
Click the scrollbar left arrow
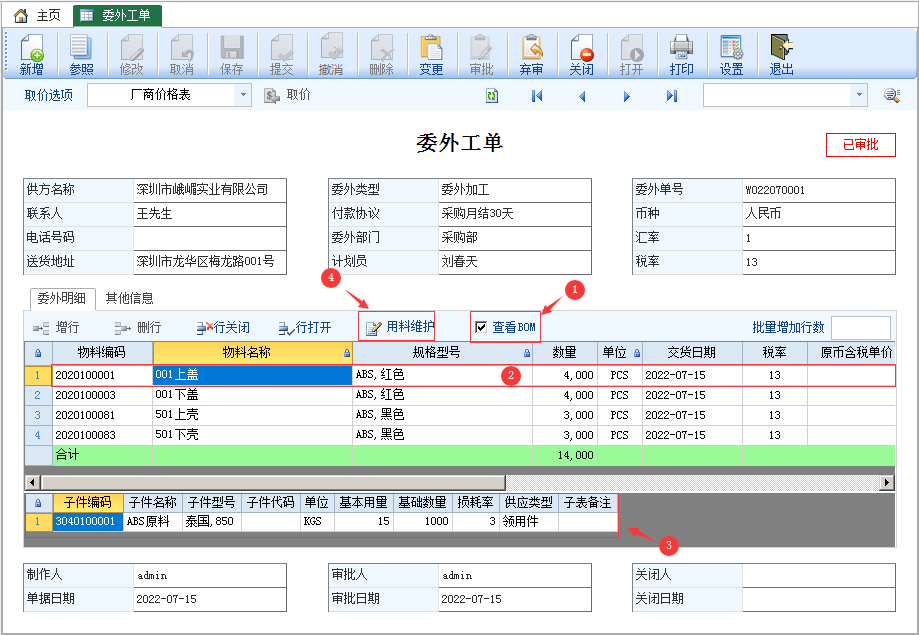pyautogui.click(x=32, y=483)
